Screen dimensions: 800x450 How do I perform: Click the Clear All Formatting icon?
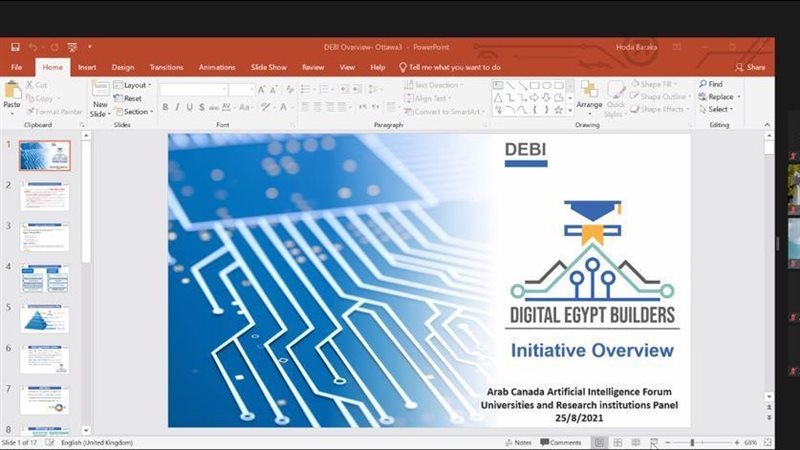click(x=290, y=90)
